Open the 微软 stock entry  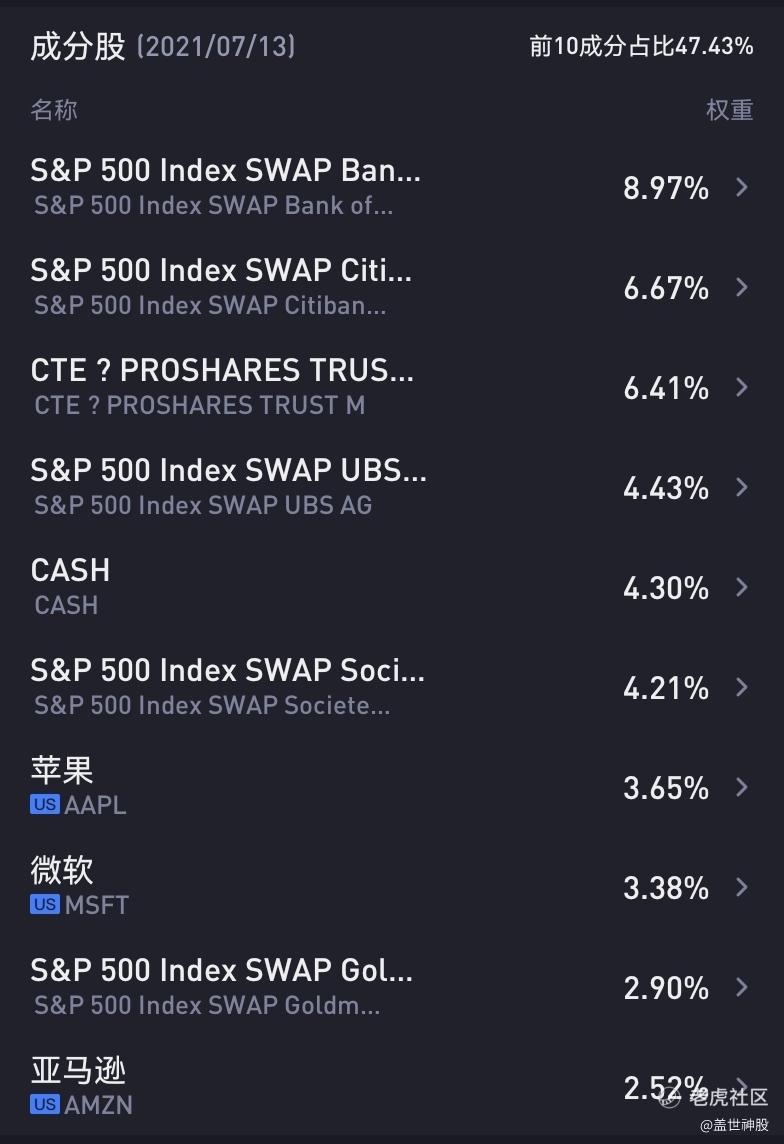click(x=62, y=870)
